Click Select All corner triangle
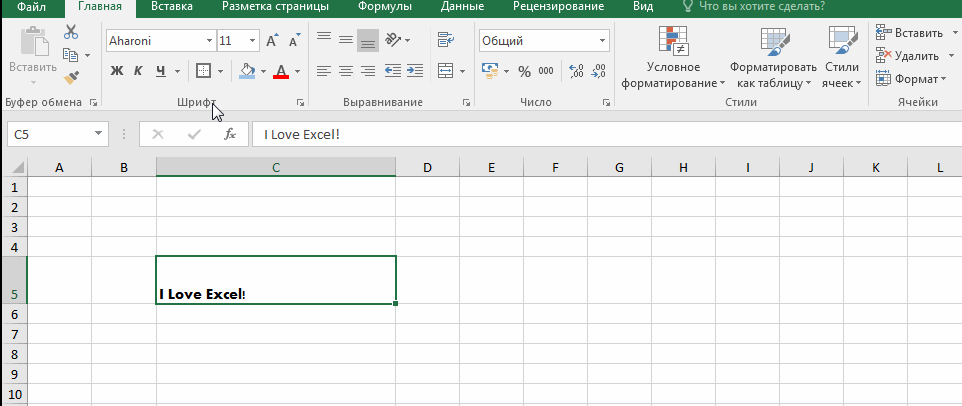Screen dimensions: 962x406 pyautogui.click(x=15, y=167)
